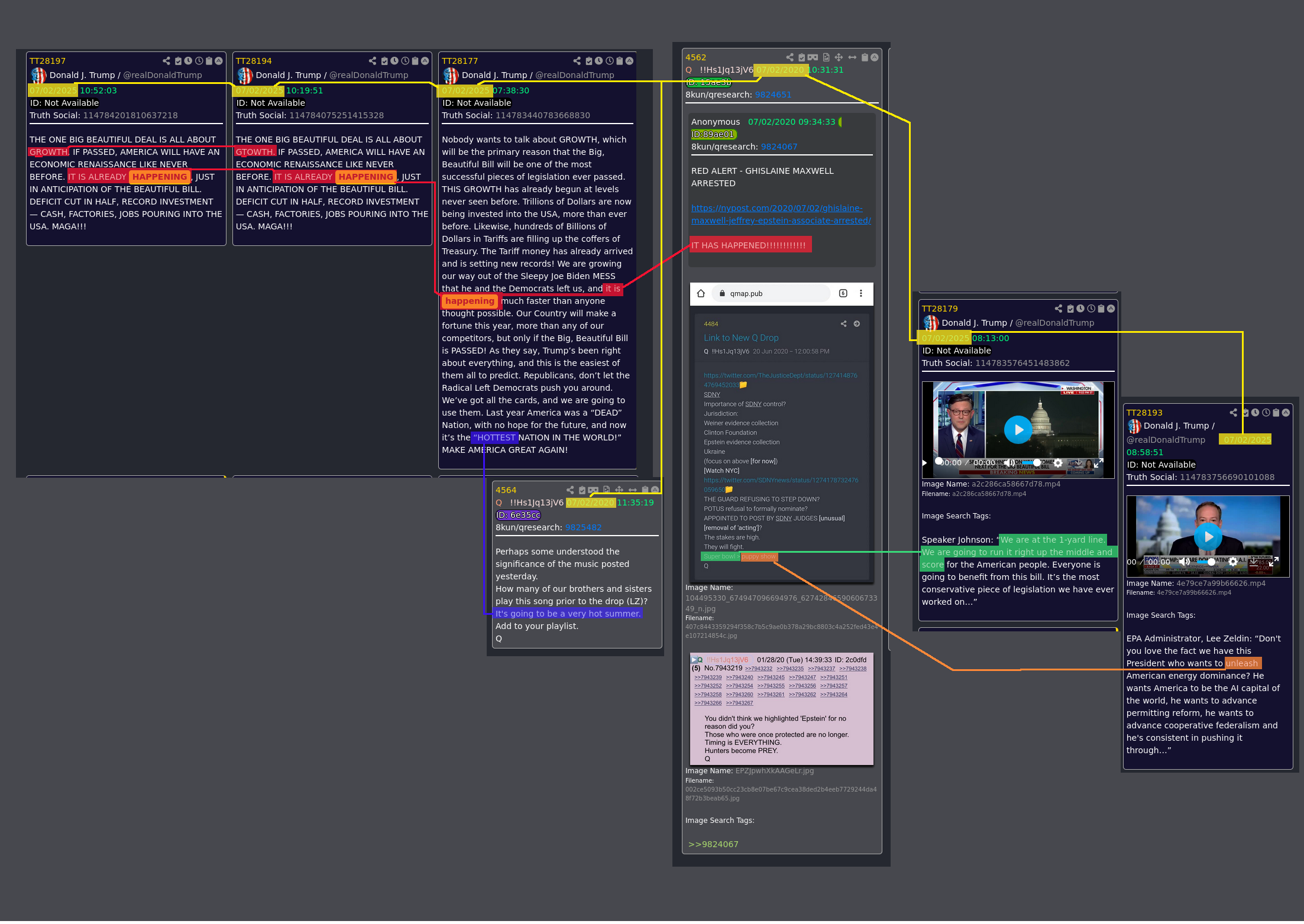This screenshot has width=1304, height=924.
Task: Click the clipboard-check icon on drop 4562
Action: coord(801,57)
